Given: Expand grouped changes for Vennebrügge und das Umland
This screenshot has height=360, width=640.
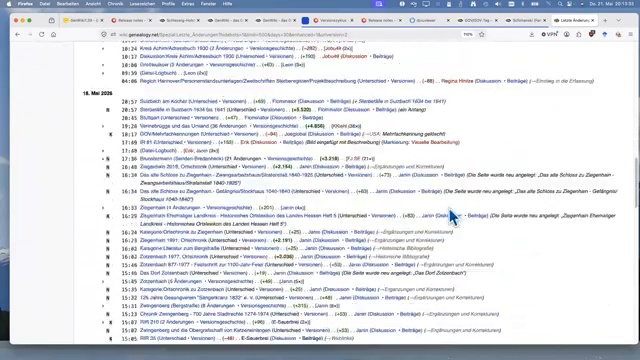Looking at the screenshot, I should (103, 126).
